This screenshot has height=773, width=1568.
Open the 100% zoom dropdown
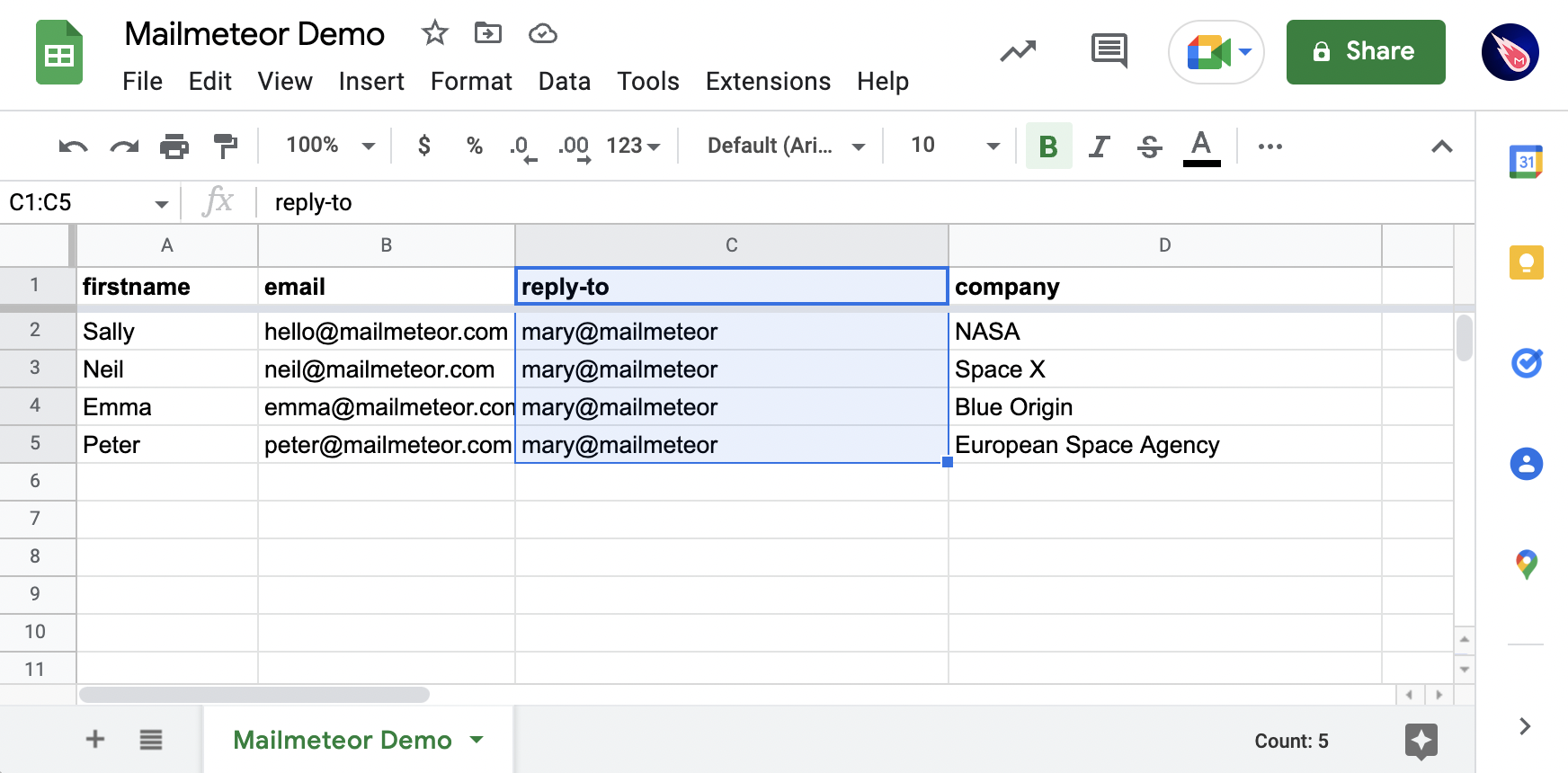[x=330, y=146]
